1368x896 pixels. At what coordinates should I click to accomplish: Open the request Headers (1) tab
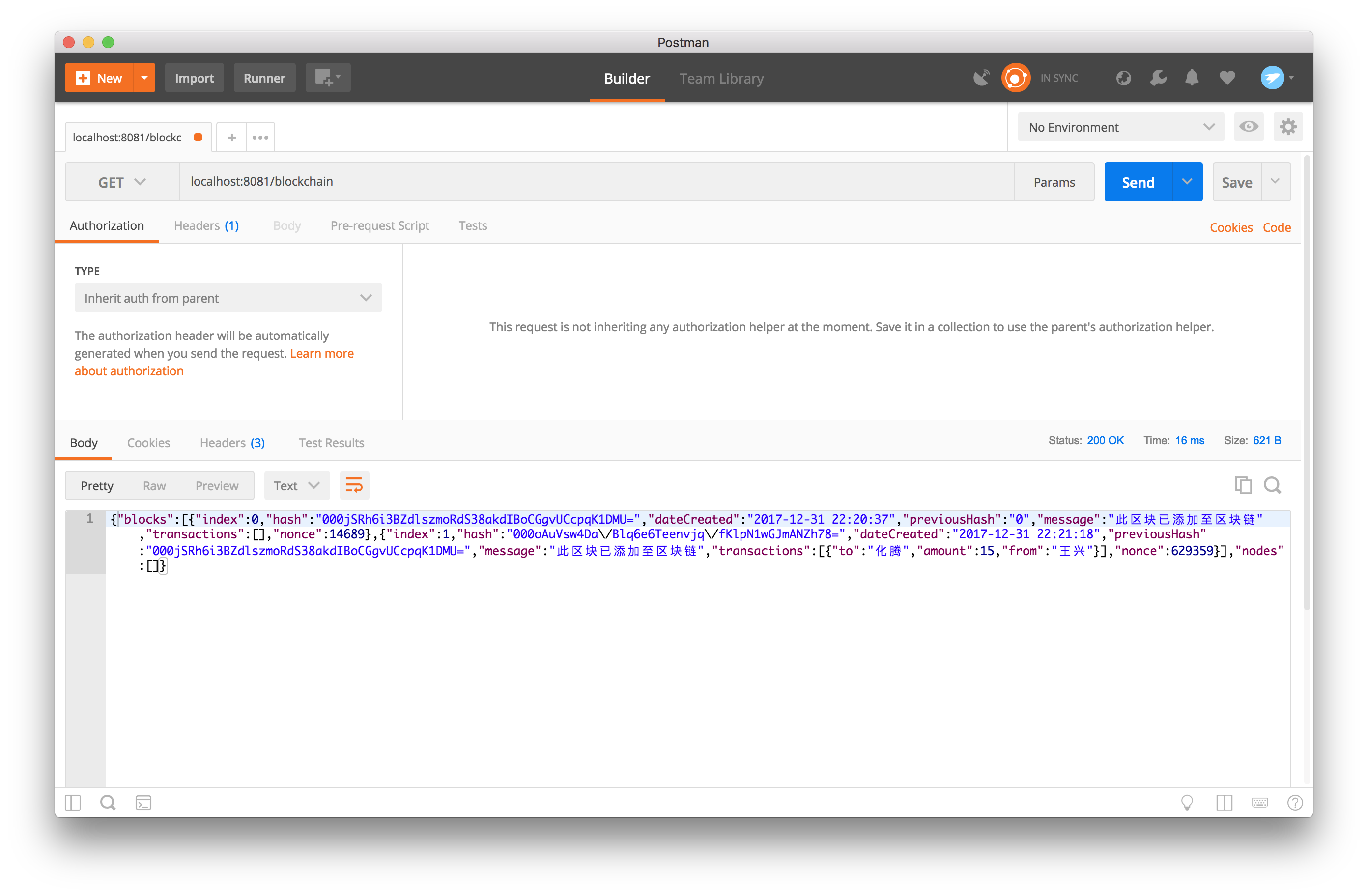click(206, 226)
